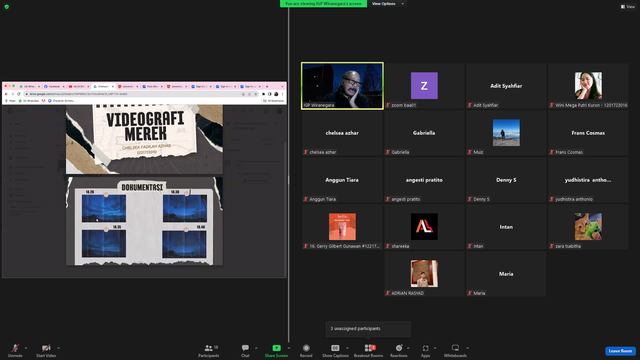Open new tab plus in shared browser
Viewport: 640px width, 360px height.
pyautogui.click(x=267, y=87)
